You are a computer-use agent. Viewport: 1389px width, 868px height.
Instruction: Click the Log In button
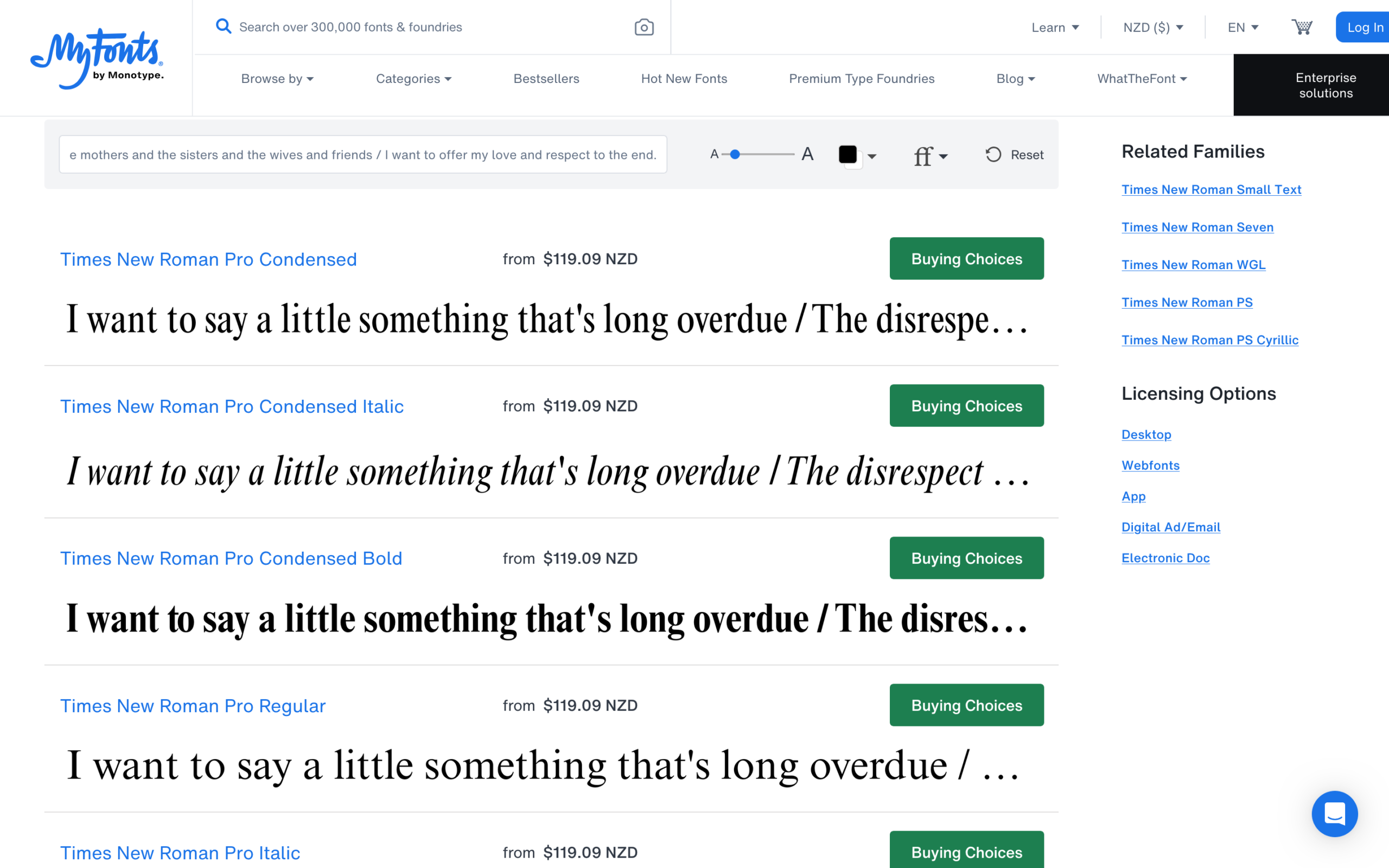coord(1362,27)
